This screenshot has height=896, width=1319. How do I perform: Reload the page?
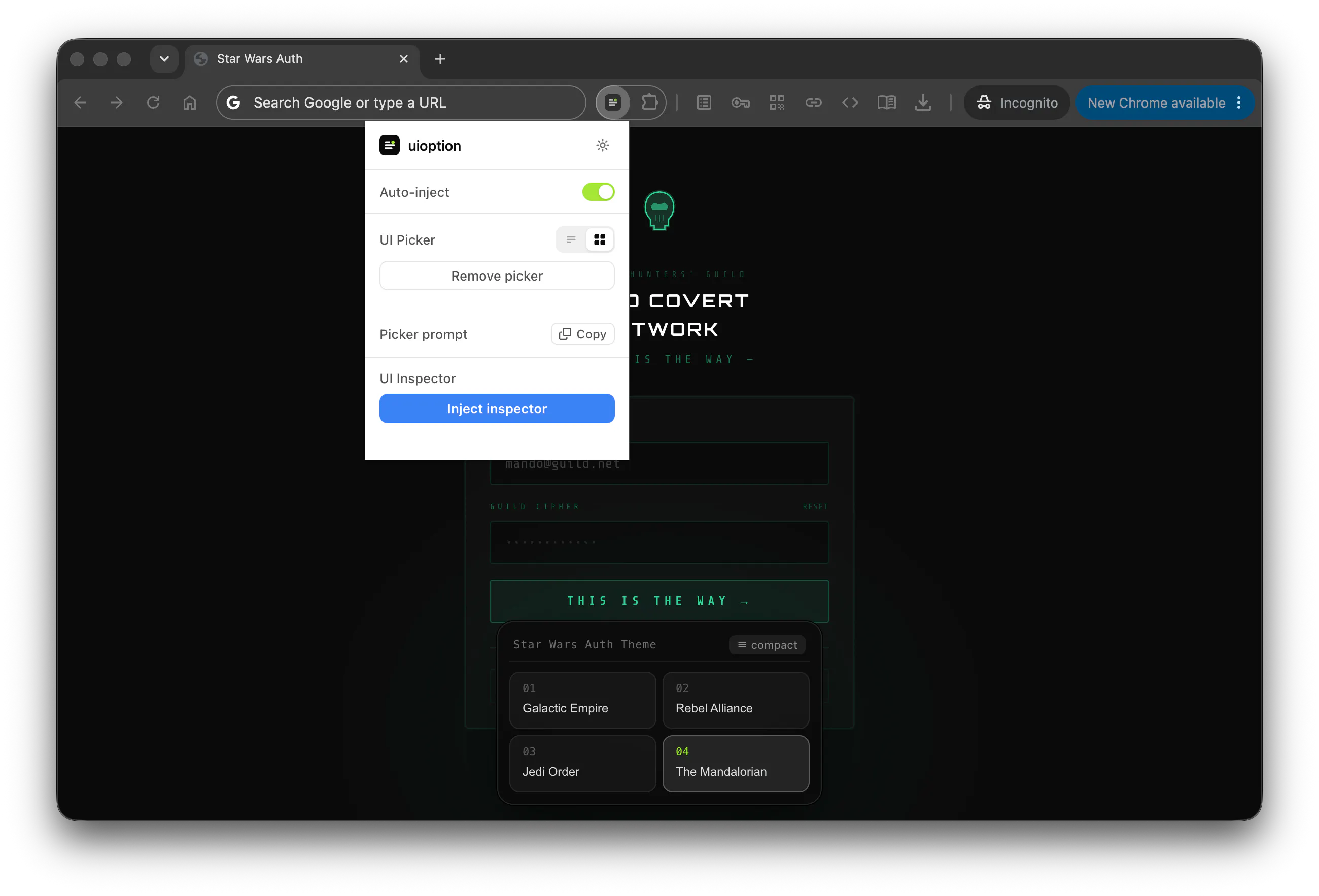tap(153, 102)
